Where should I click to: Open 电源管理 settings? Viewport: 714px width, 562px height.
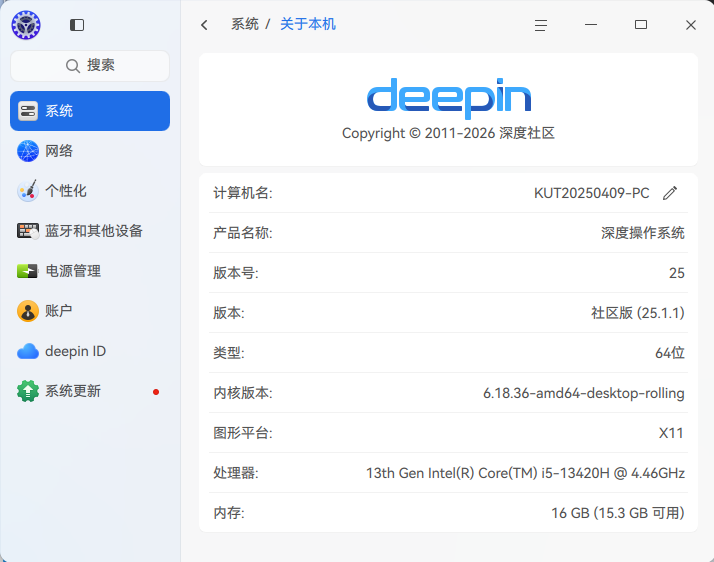[x=90, y=271]
